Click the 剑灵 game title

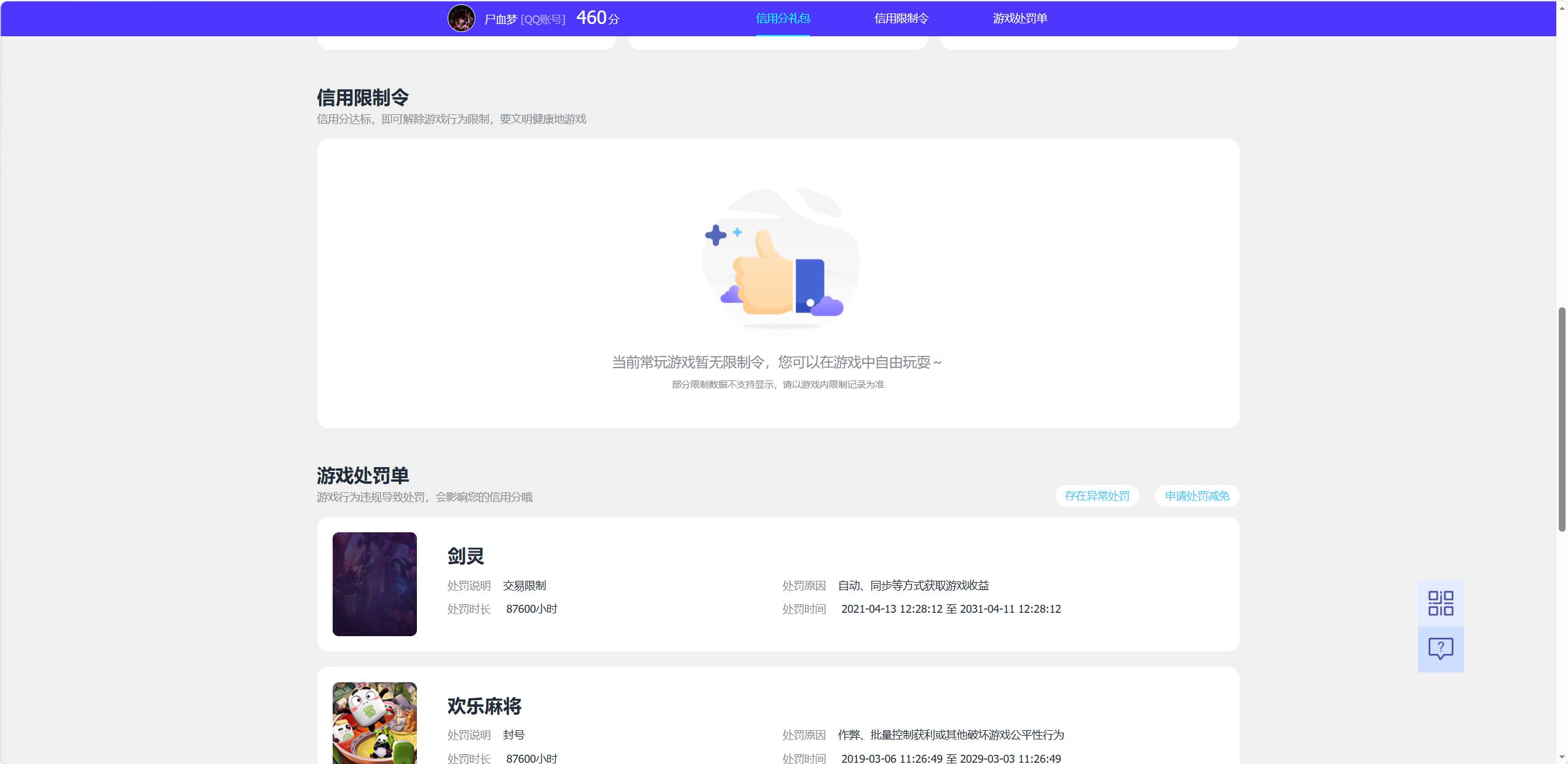point(465,556)
